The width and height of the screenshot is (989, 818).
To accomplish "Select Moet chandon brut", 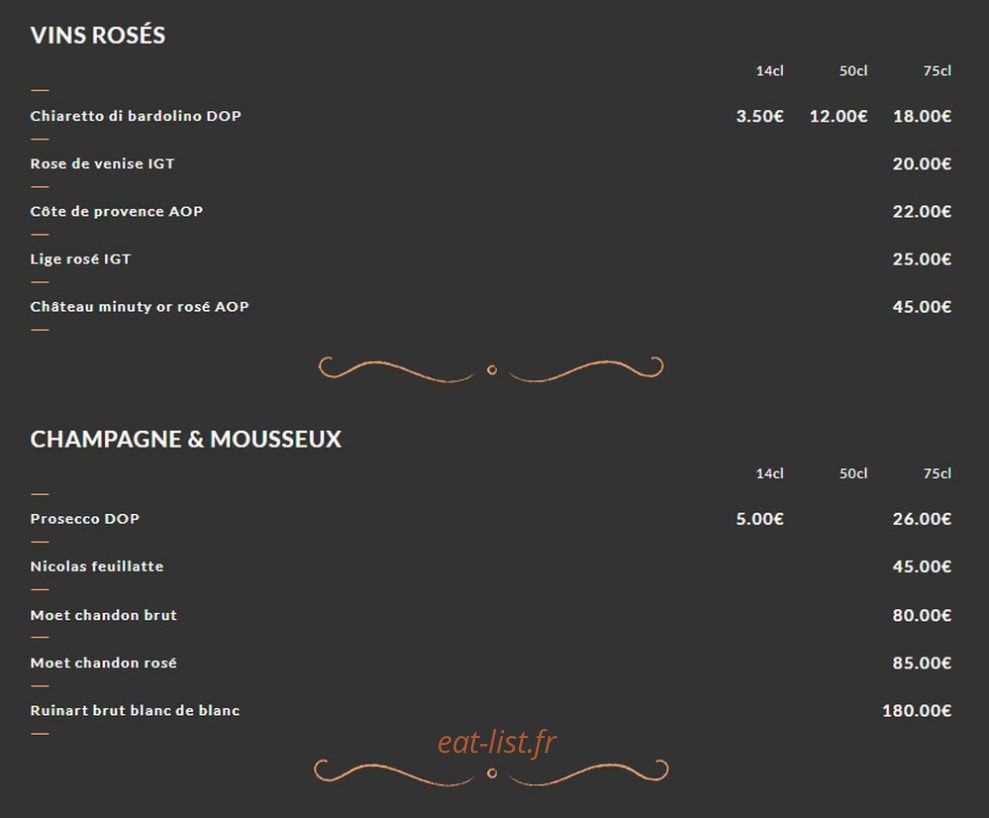I will pos(103,615).
